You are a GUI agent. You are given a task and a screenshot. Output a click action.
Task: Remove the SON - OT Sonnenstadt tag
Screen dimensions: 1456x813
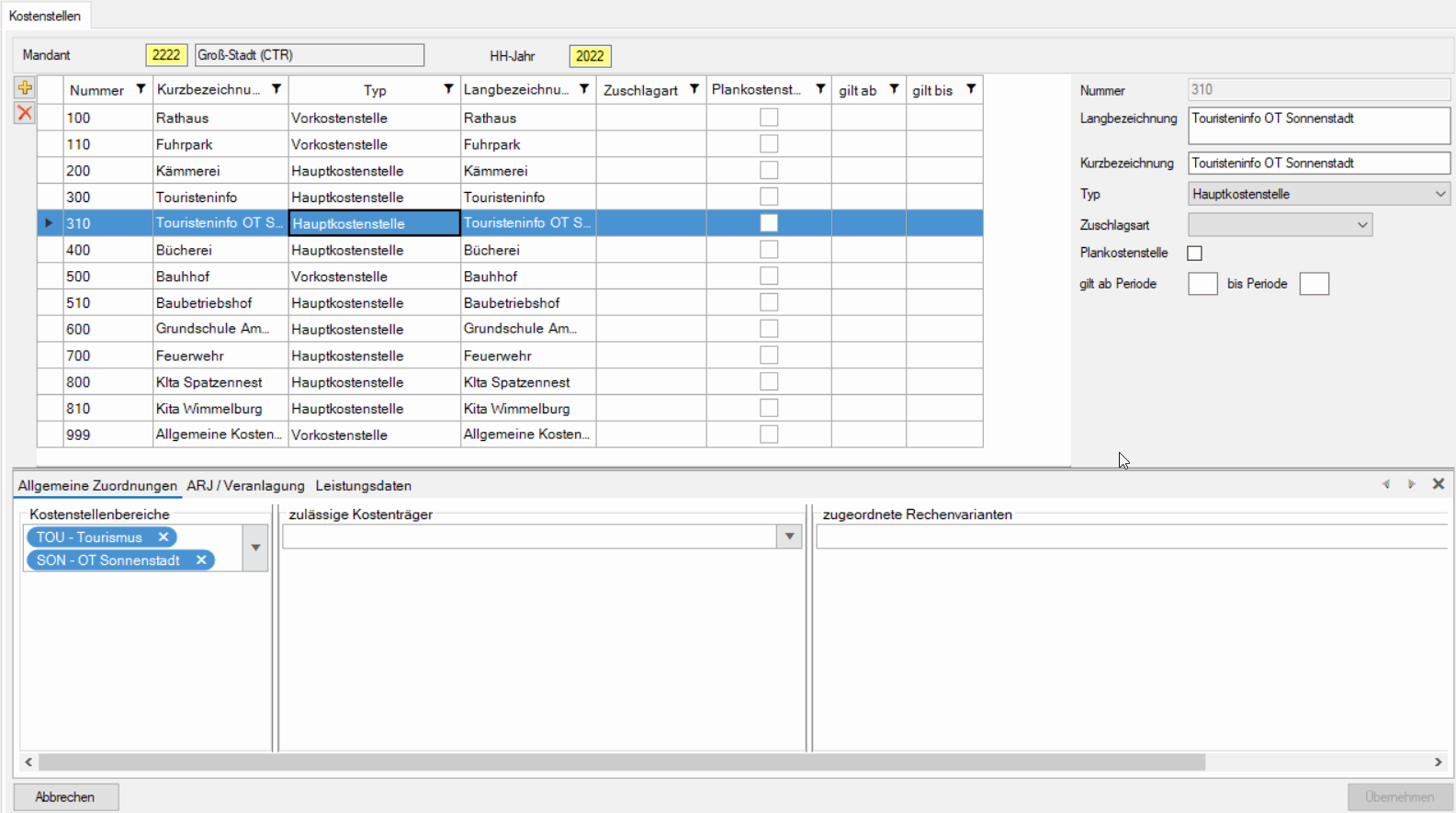tap(201, 560)
